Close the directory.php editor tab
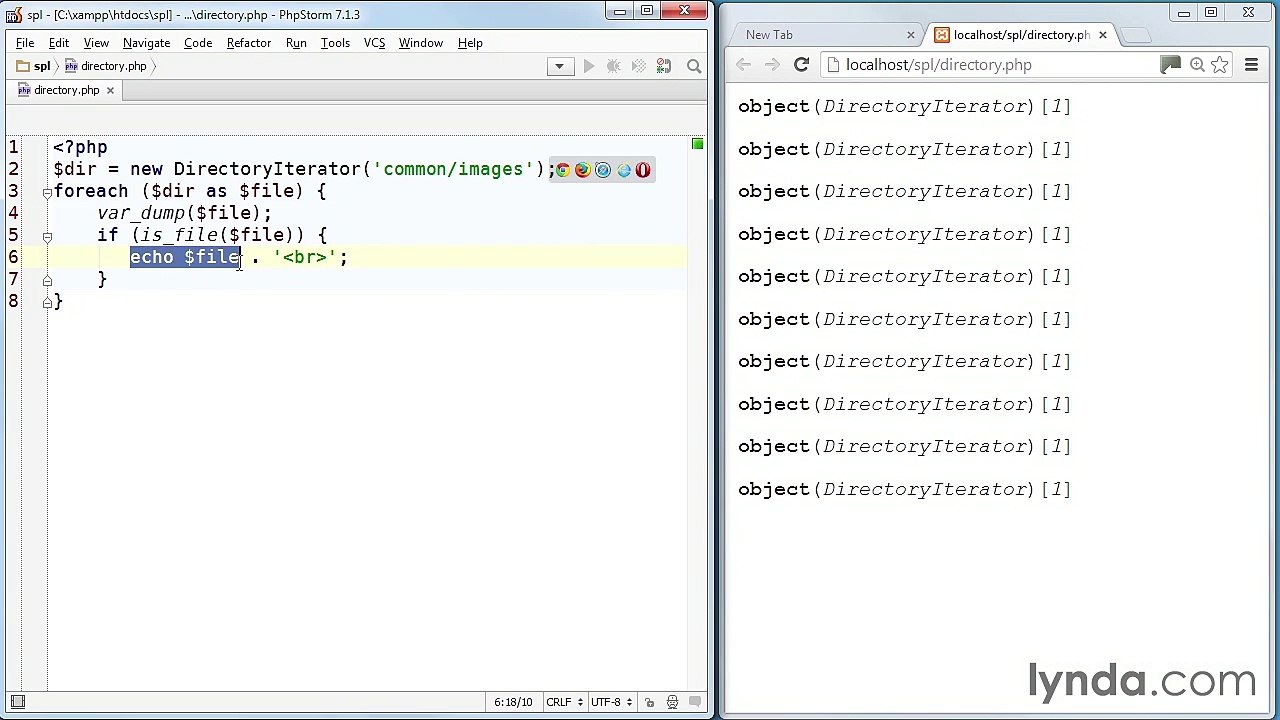1280x720 pixels. pos(110,90)
